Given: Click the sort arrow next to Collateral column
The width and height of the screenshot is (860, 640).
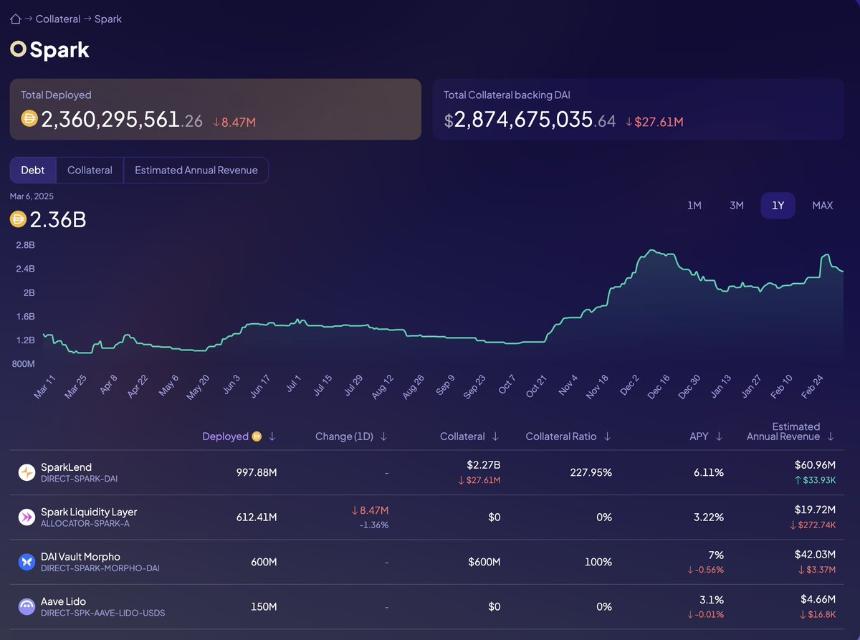Looking at the screenshot, I should [495, 437].
